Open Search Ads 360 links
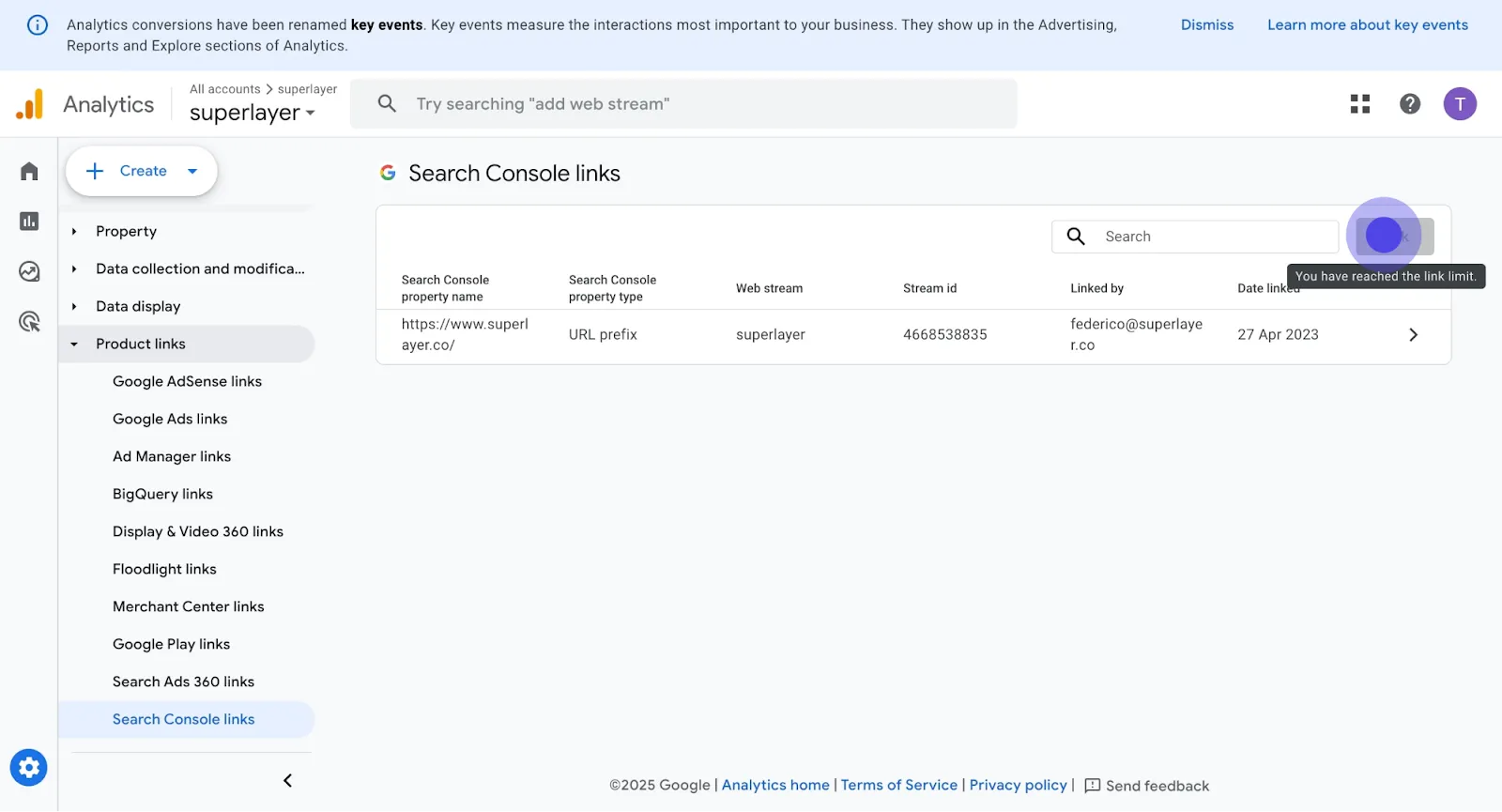The image size is (1502, 812). click(183, 682)
